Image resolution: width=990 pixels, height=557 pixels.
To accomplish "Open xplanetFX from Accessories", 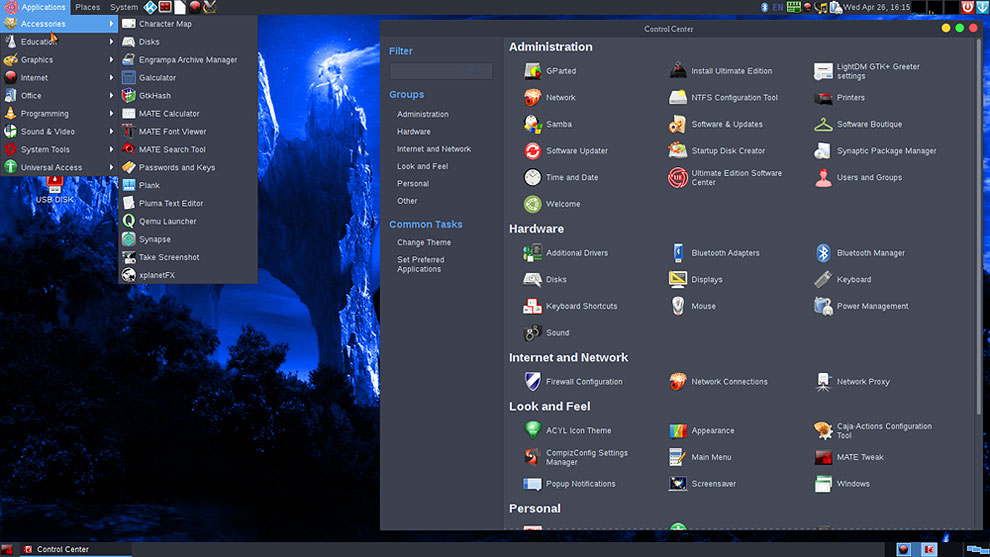I will [188, 275].
